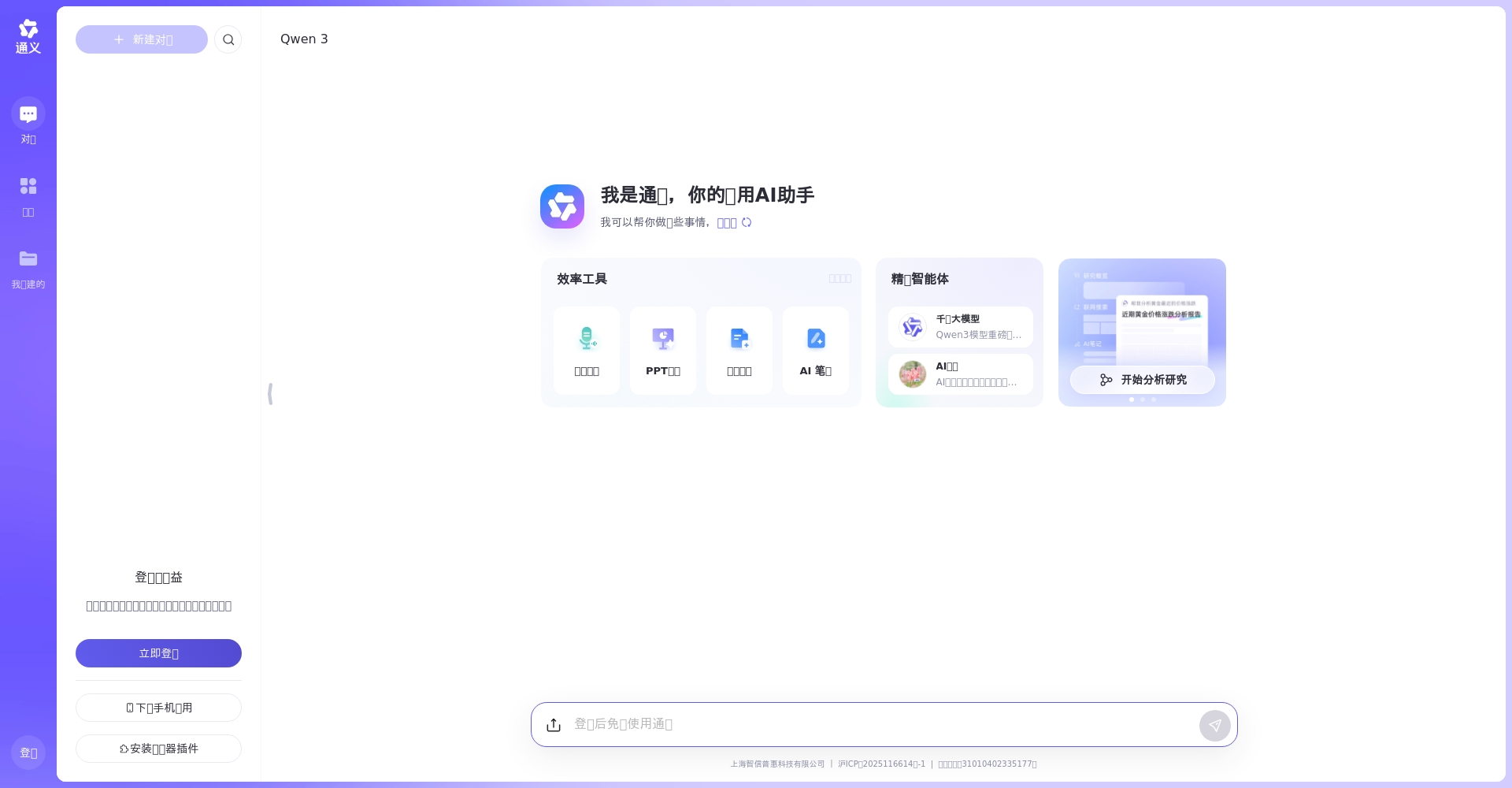Click the round login avatar in the sidebar
The image size is (1512, 788).
click(28, 753)
